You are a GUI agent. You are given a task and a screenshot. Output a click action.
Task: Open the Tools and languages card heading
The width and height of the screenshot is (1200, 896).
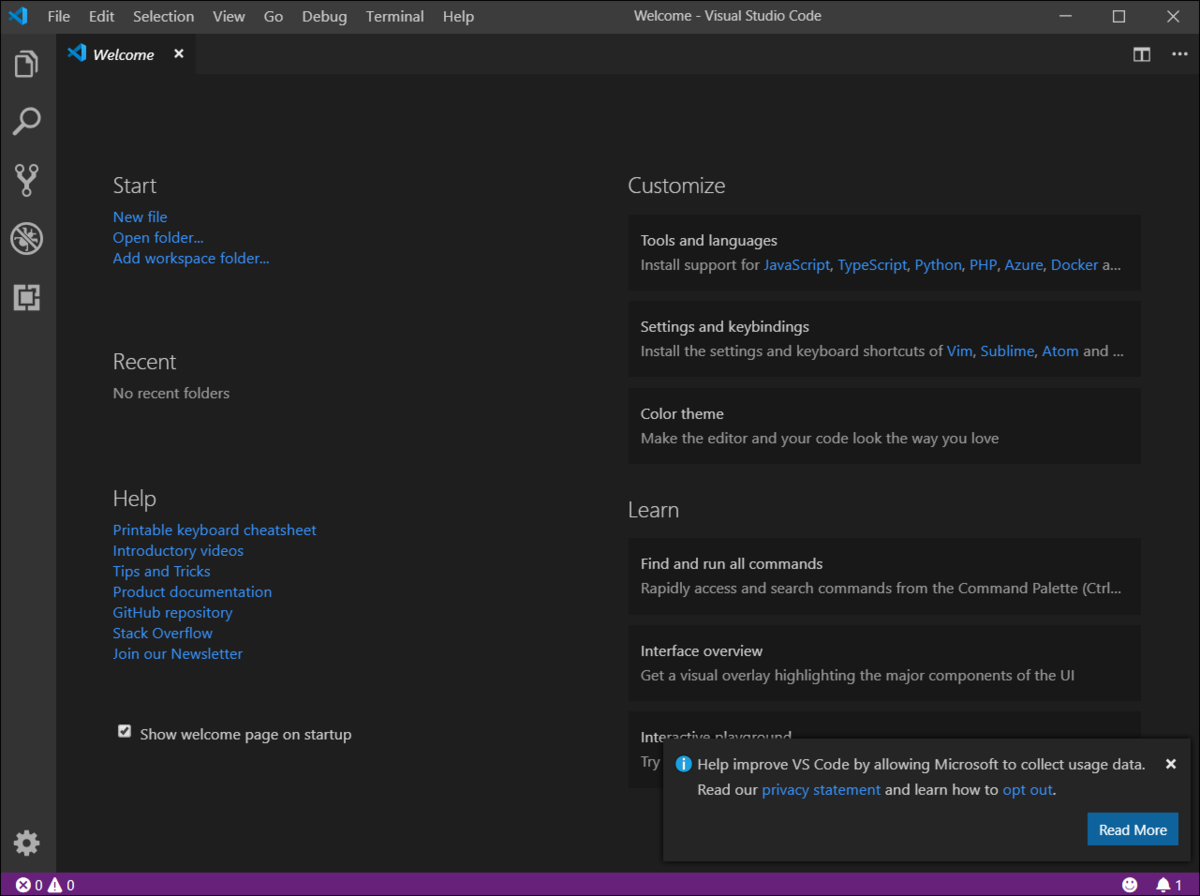coord(709,241)
